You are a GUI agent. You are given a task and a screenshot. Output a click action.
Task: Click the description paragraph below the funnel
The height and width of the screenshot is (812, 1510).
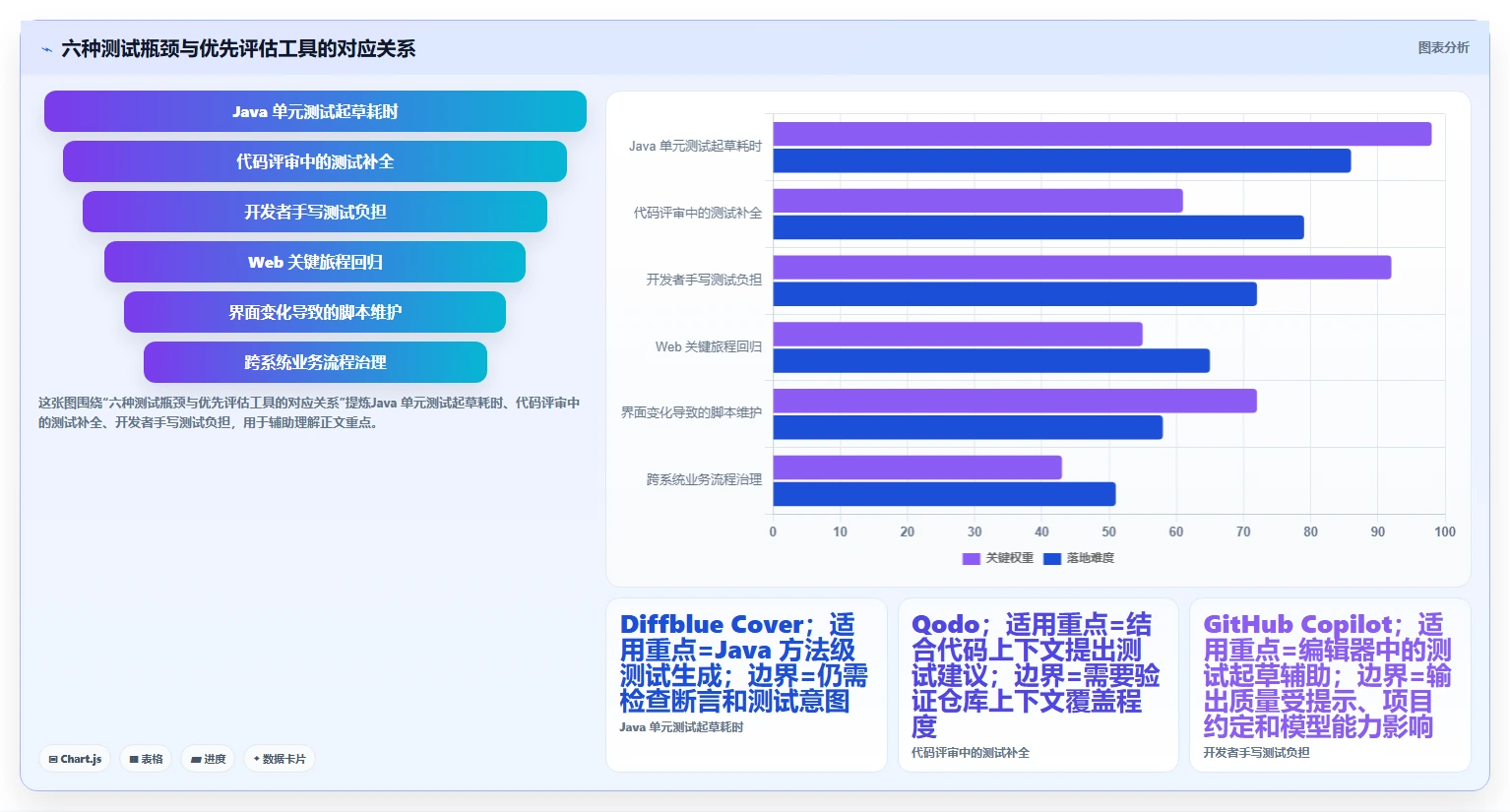(309, 412)
